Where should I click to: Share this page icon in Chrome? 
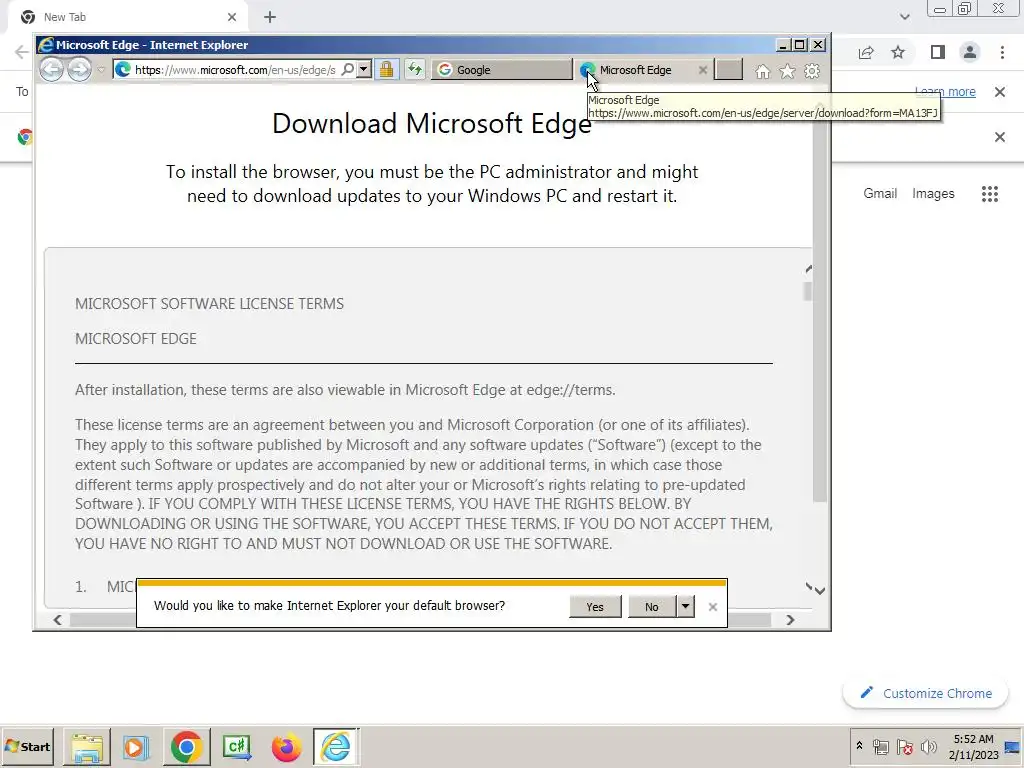click(x=866, y=52)
